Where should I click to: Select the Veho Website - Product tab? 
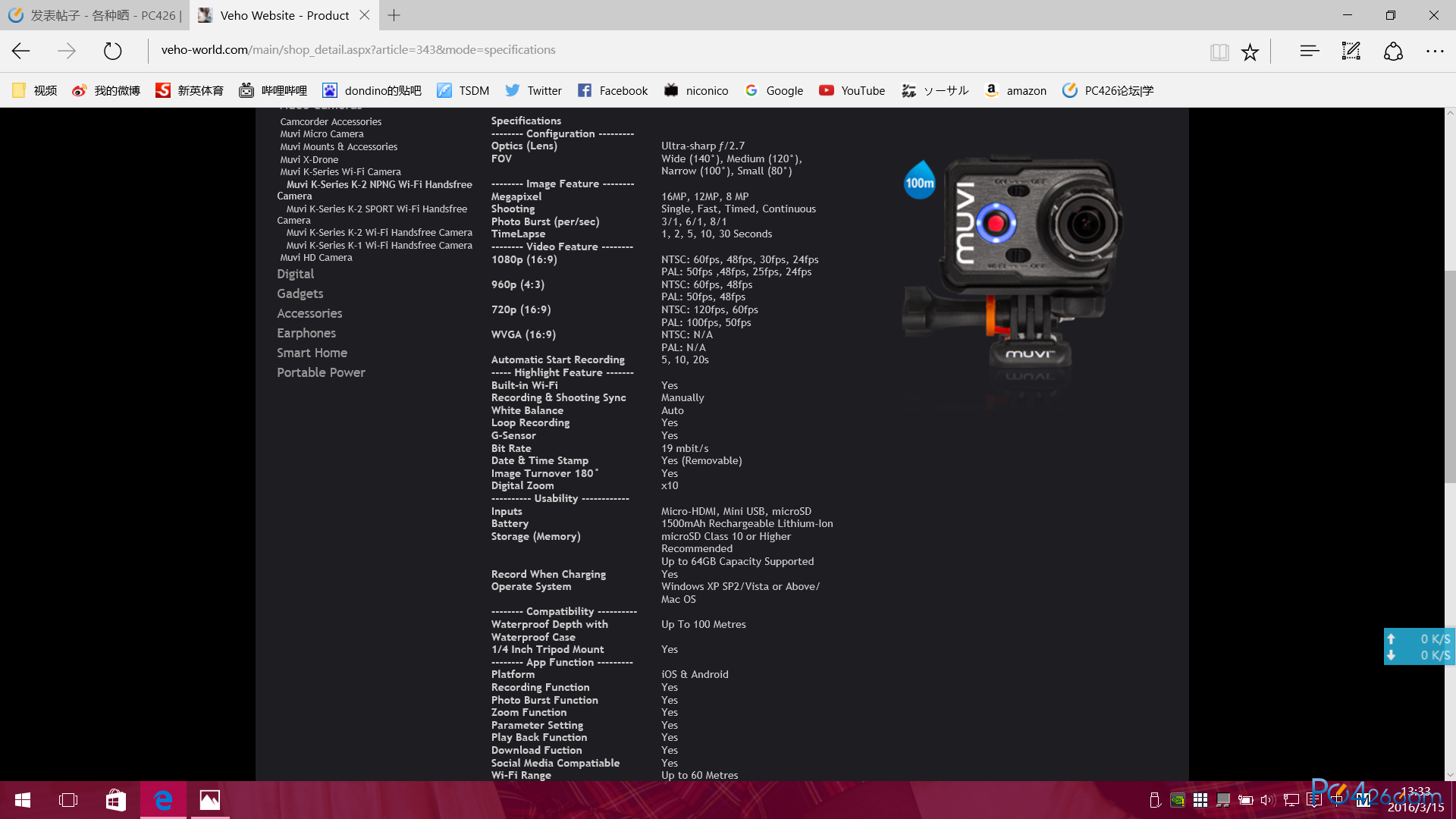click(x=284, y=15)
